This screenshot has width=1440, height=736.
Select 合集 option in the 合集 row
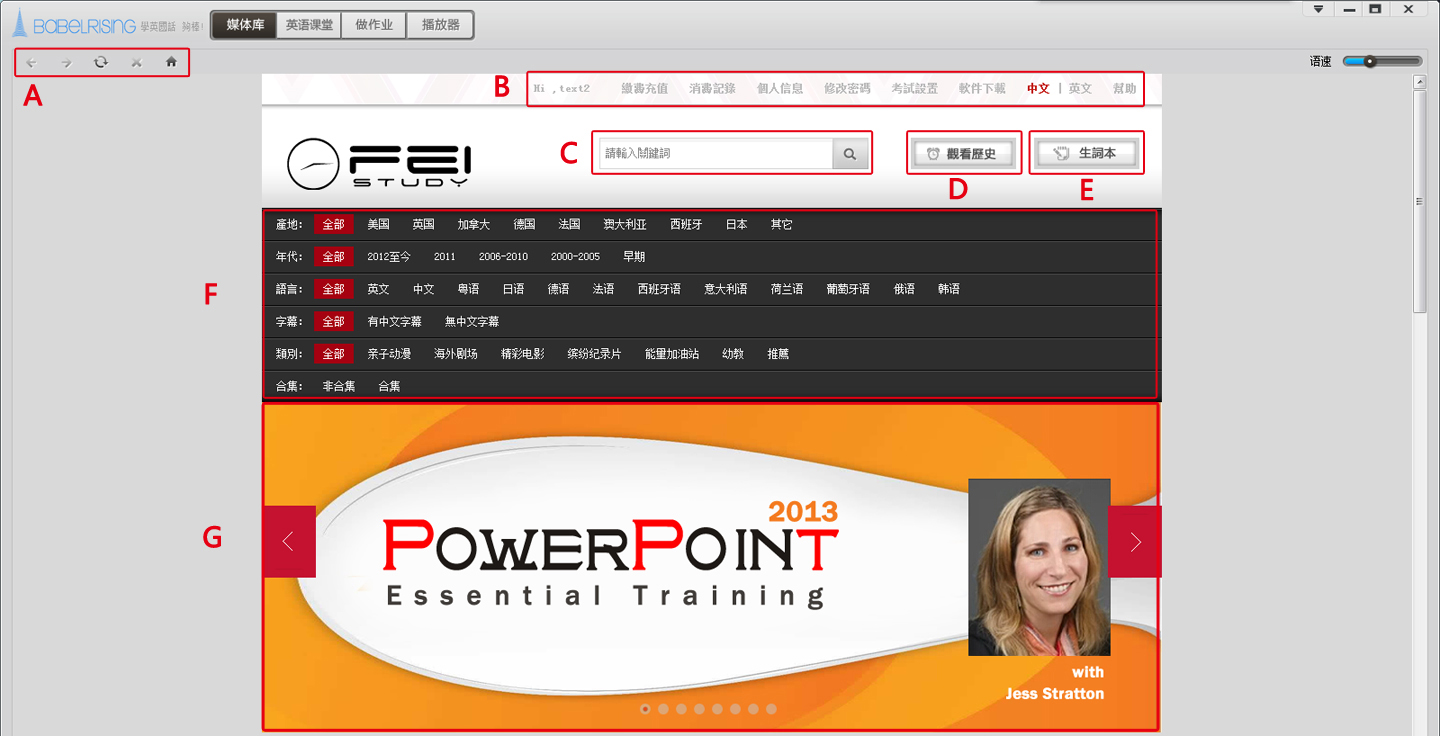pyautogui.click(x=389, y=386)
